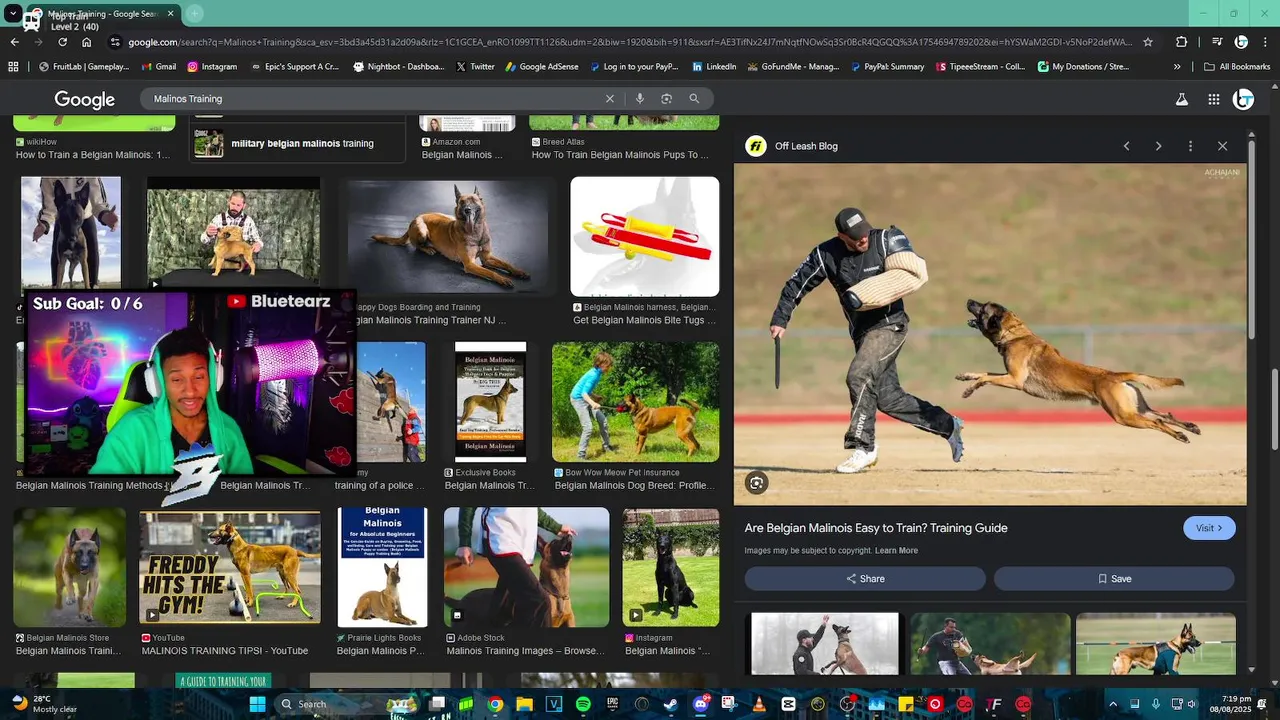The height and width of the screenshot is (720, 1280).
Task: Open the Chrome extensions menu
Action: [1182, 42]
